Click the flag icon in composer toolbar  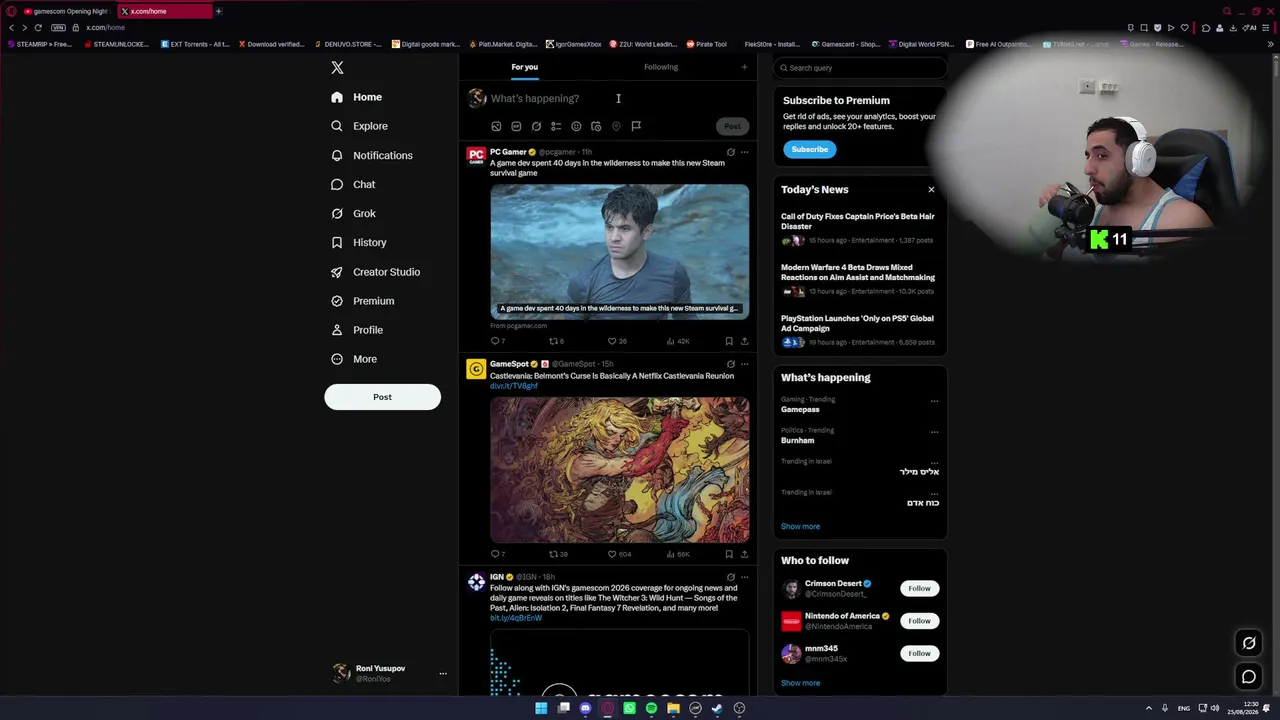click(636, 126)
